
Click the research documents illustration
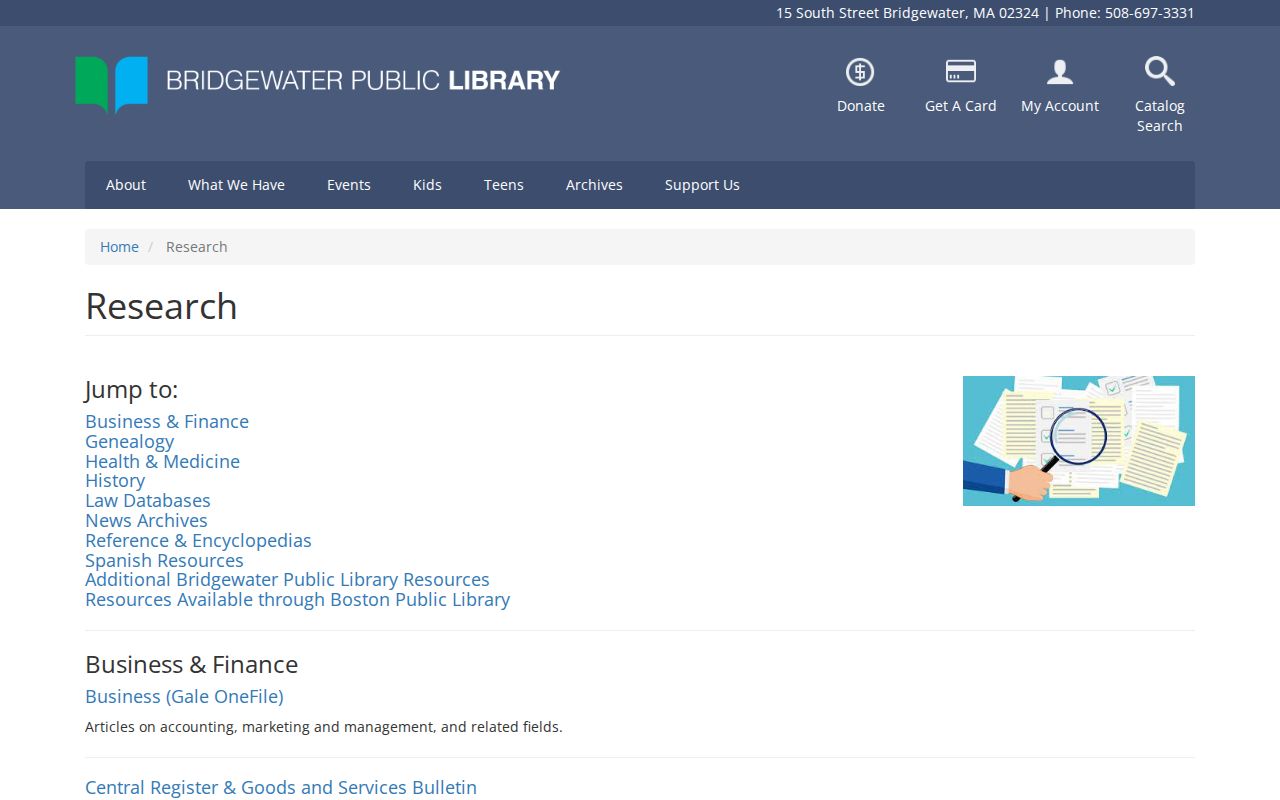(1079, 441)
